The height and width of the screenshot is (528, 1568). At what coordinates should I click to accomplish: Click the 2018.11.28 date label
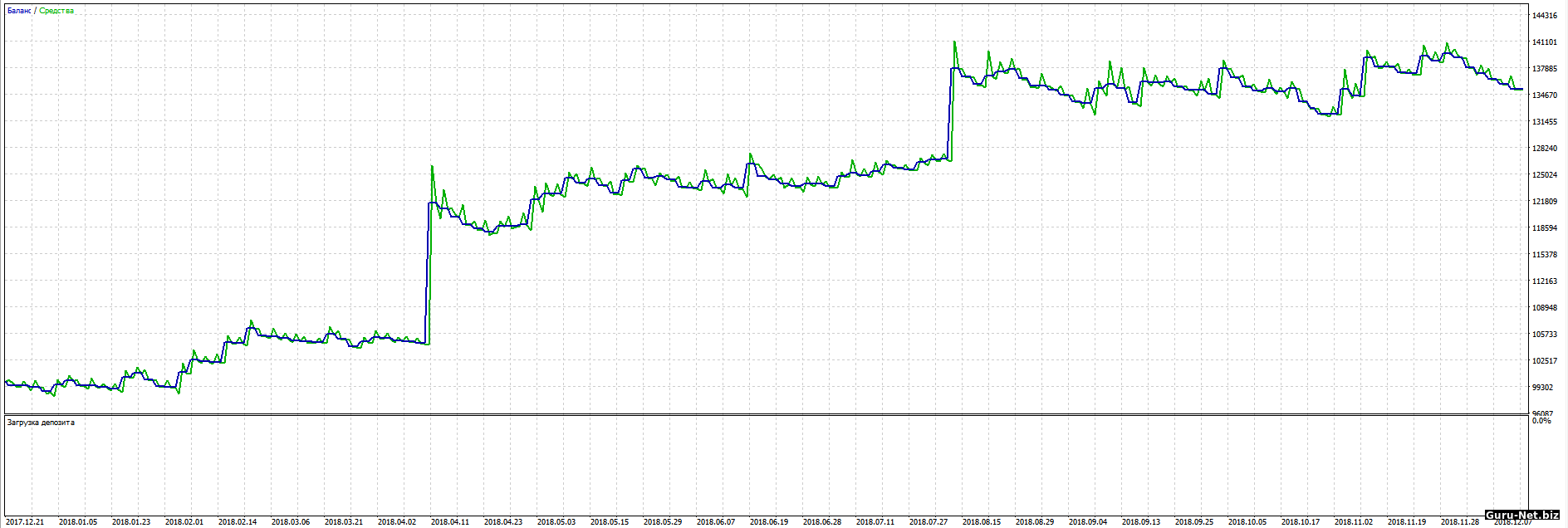(x=1460, y=522)
